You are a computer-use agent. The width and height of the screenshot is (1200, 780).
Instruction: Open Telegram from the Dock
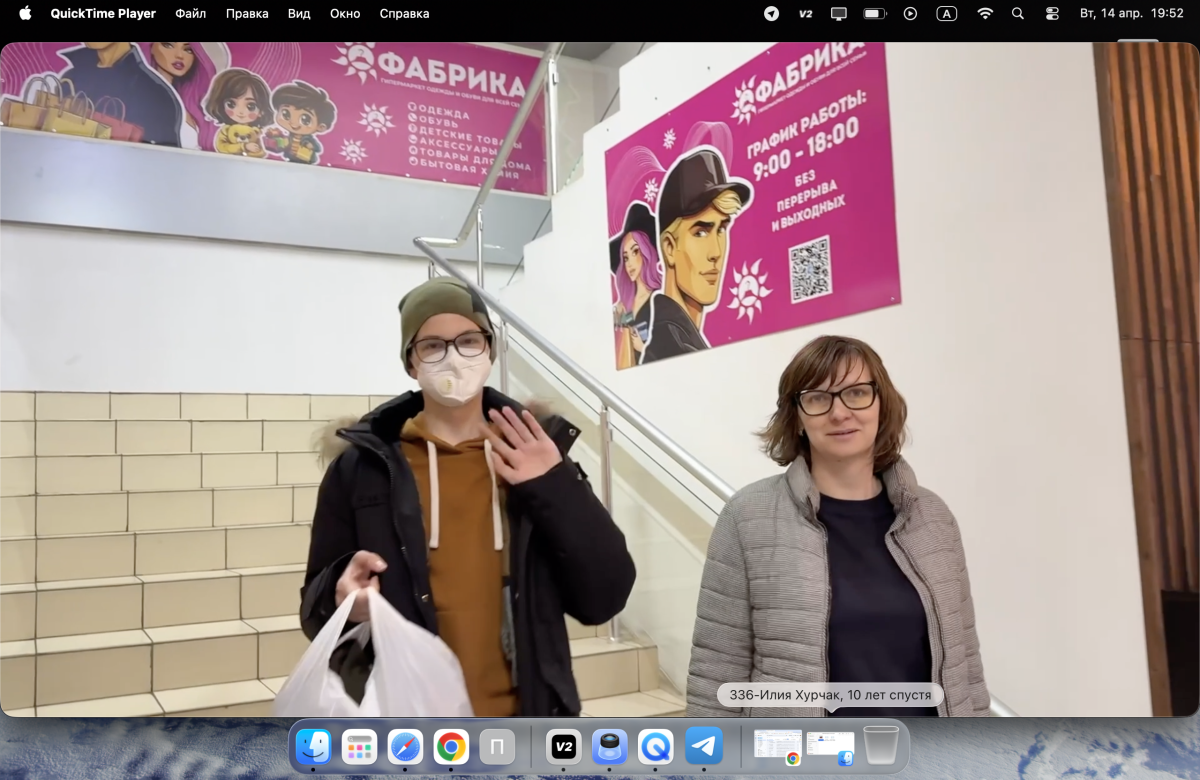pos(704,746)
